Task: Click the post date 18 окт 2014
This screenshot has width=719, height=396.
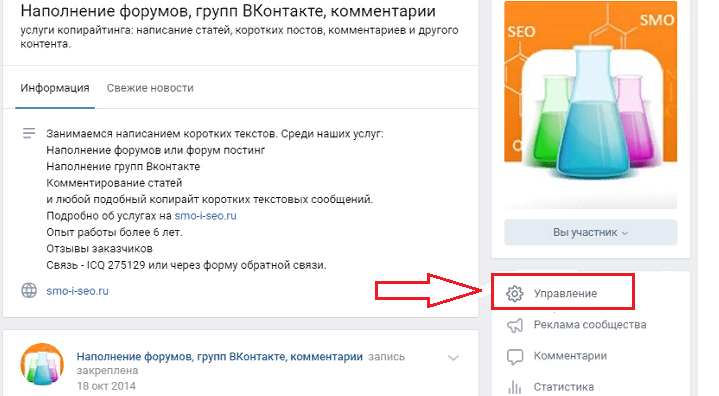Action: (x=106, y=386)
